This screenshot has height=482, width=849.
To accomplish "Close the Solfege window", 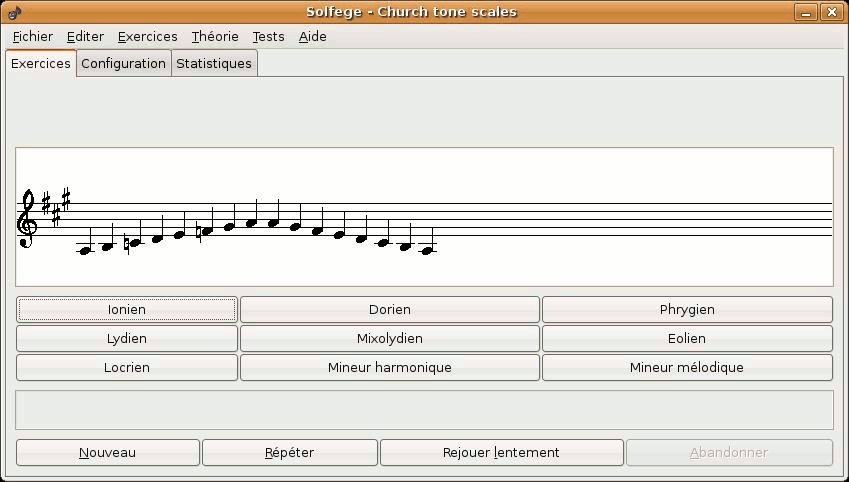I will tap(832, 12).
